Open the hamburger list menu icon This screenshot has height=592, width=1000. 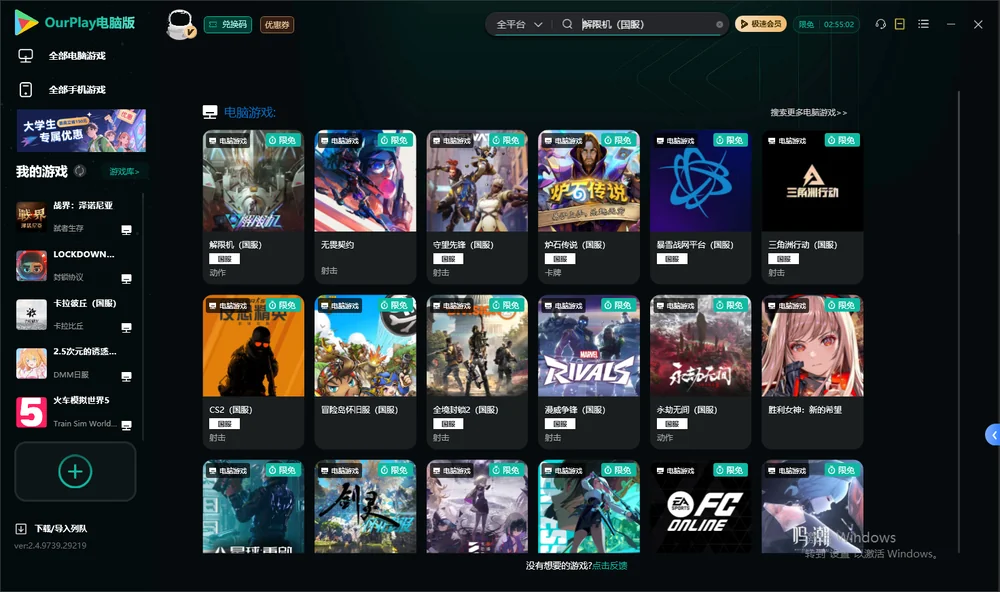(x=923, y=24)
